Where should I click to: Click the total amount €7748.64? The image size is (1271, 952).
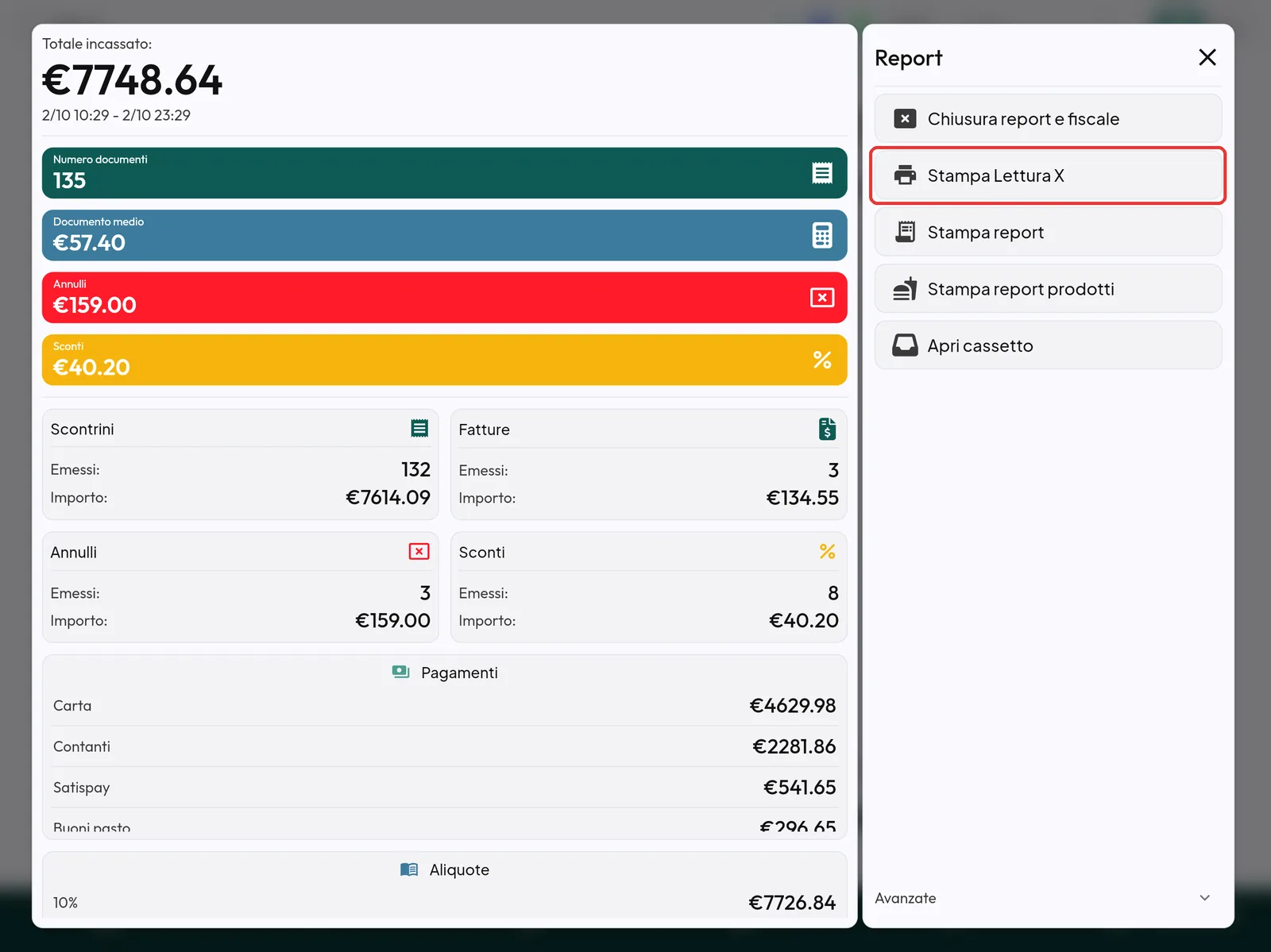click(132, 80)
